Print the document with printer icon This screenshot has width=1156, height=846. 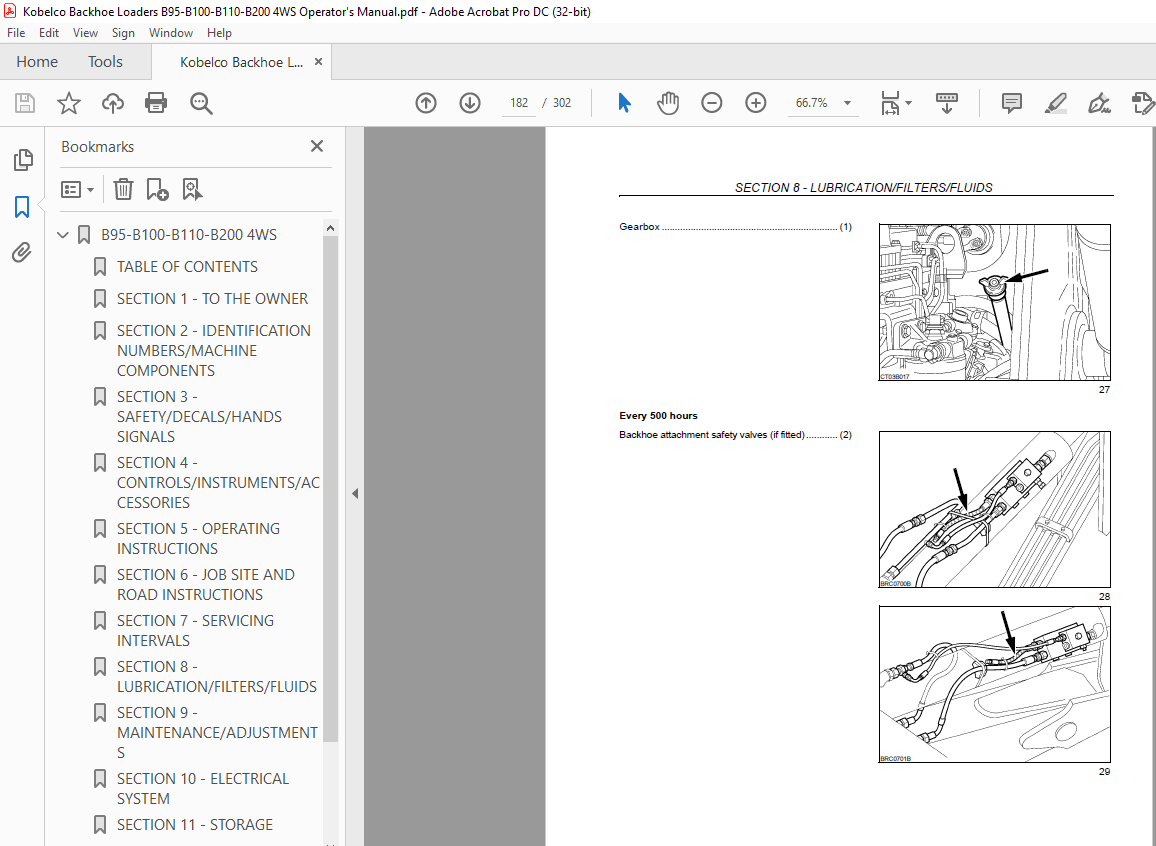tap(156, 103)
